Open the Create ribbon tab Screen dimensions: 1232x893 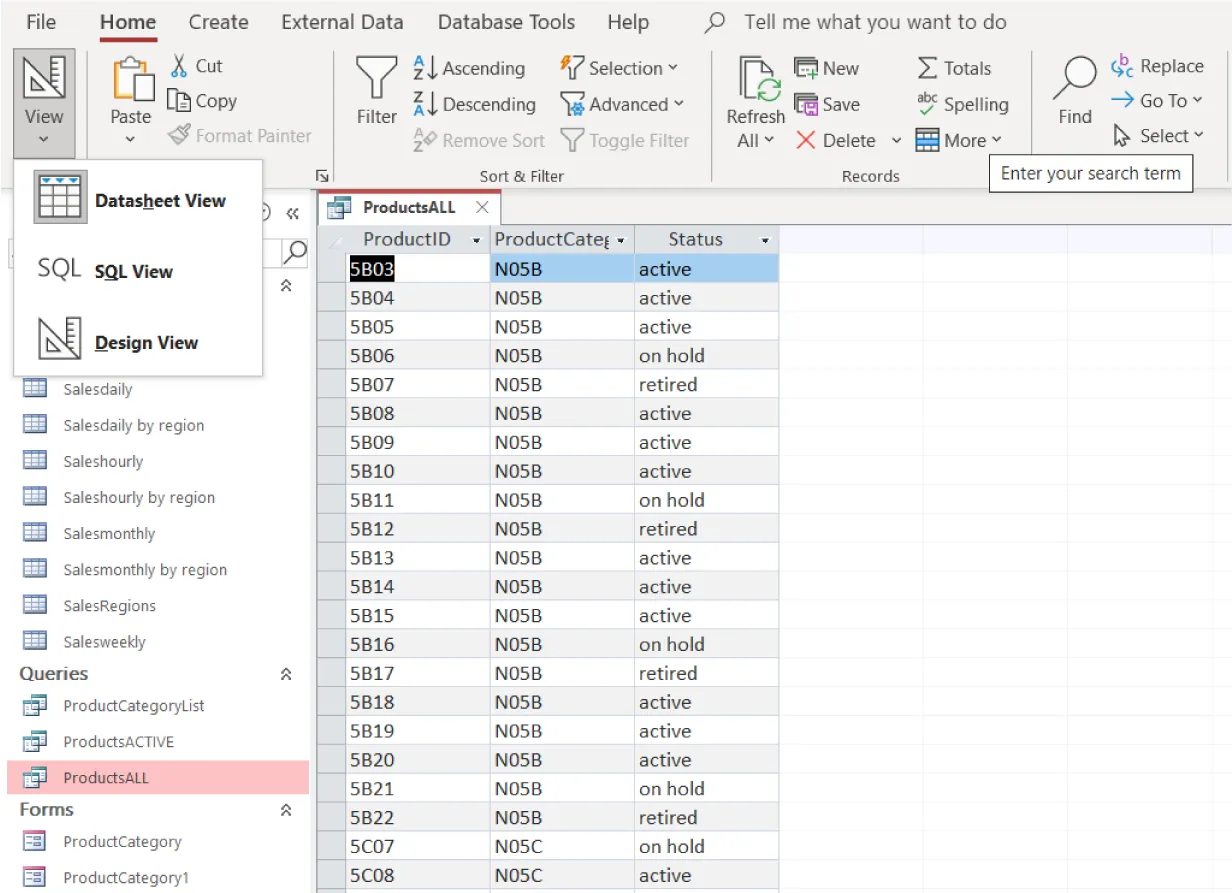pyautogui.click(x=218, y=21)
